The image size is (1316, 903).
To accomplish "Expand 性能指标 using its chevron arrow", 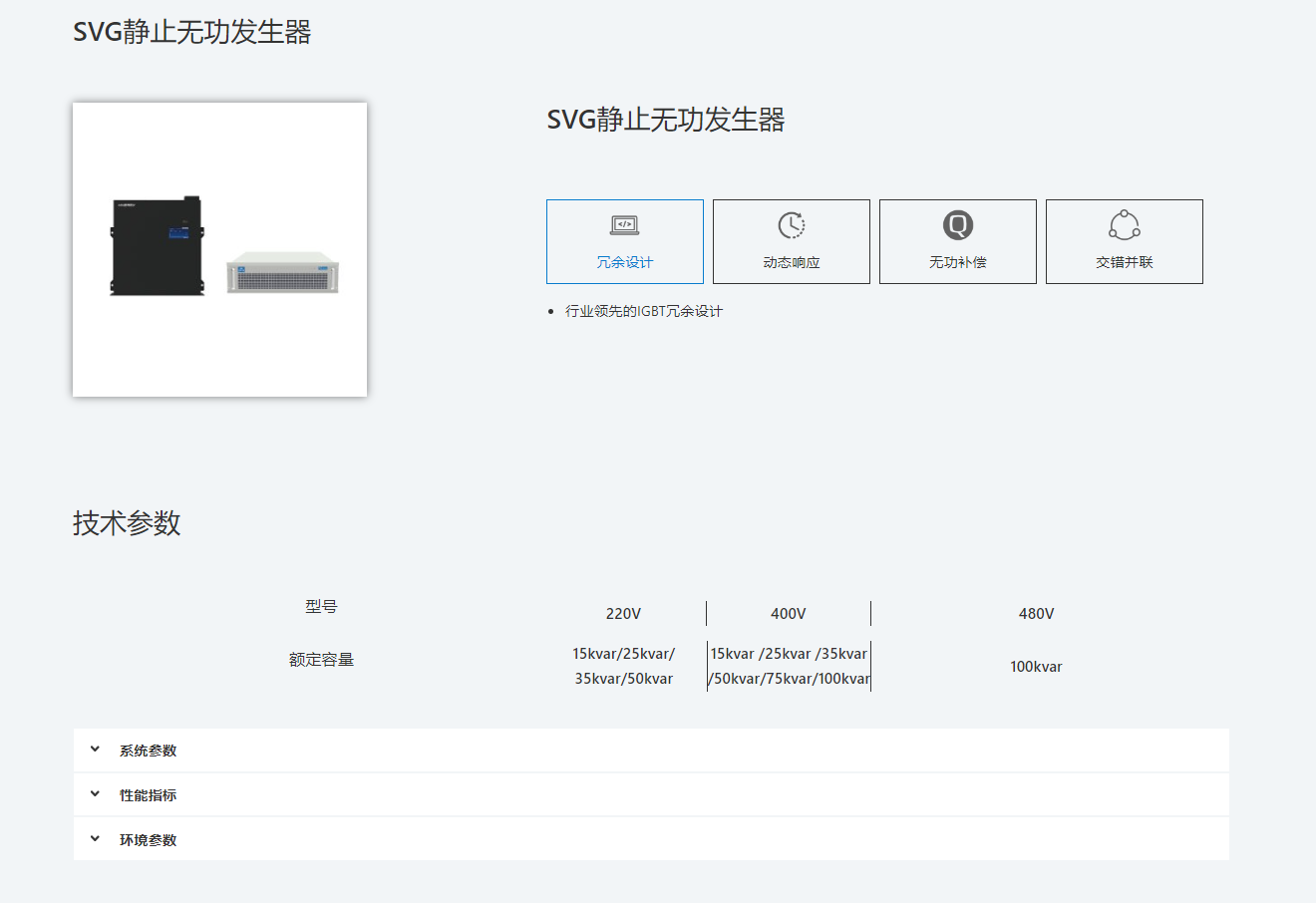I will [x=95, y=794].
